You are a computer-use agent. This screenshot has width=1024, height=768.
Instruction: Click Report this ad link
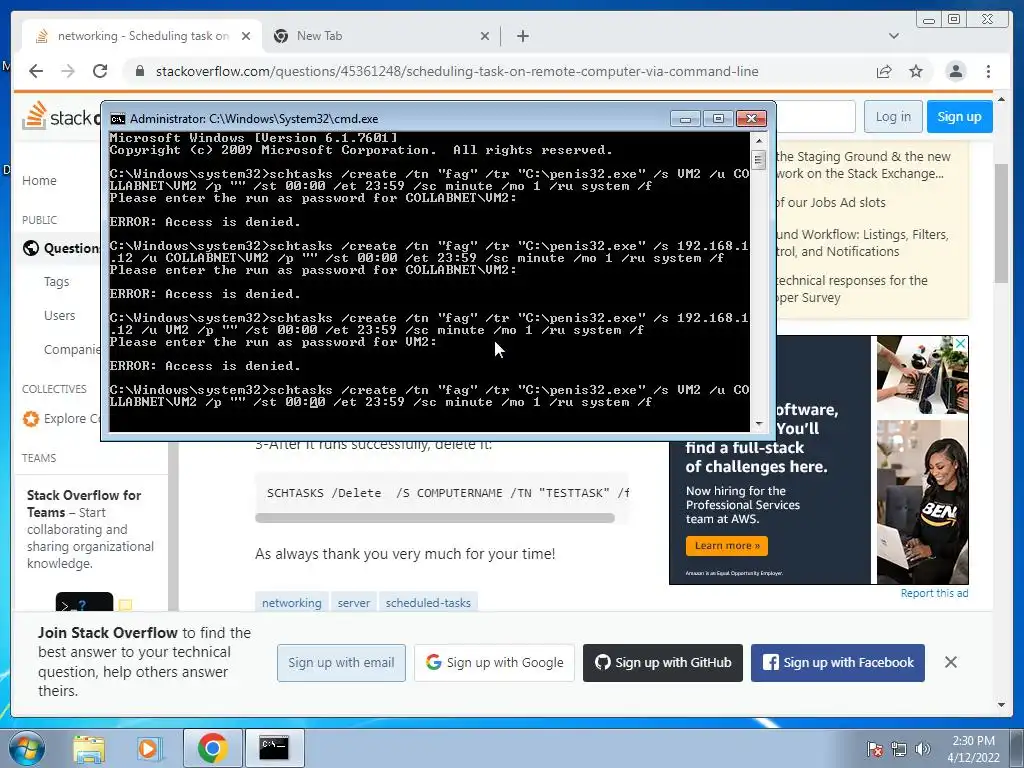click(934, 593)
